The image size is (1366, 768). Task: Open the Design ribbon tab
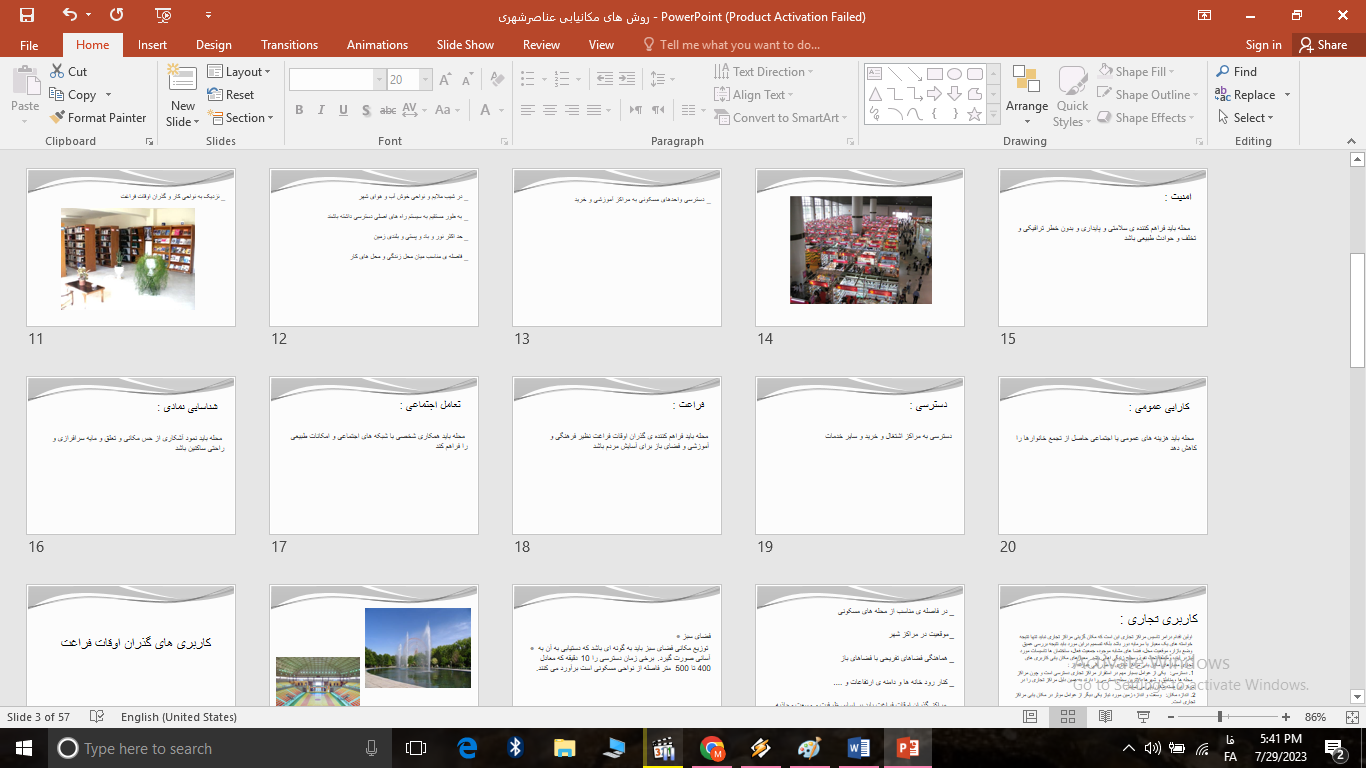(213, 45)
